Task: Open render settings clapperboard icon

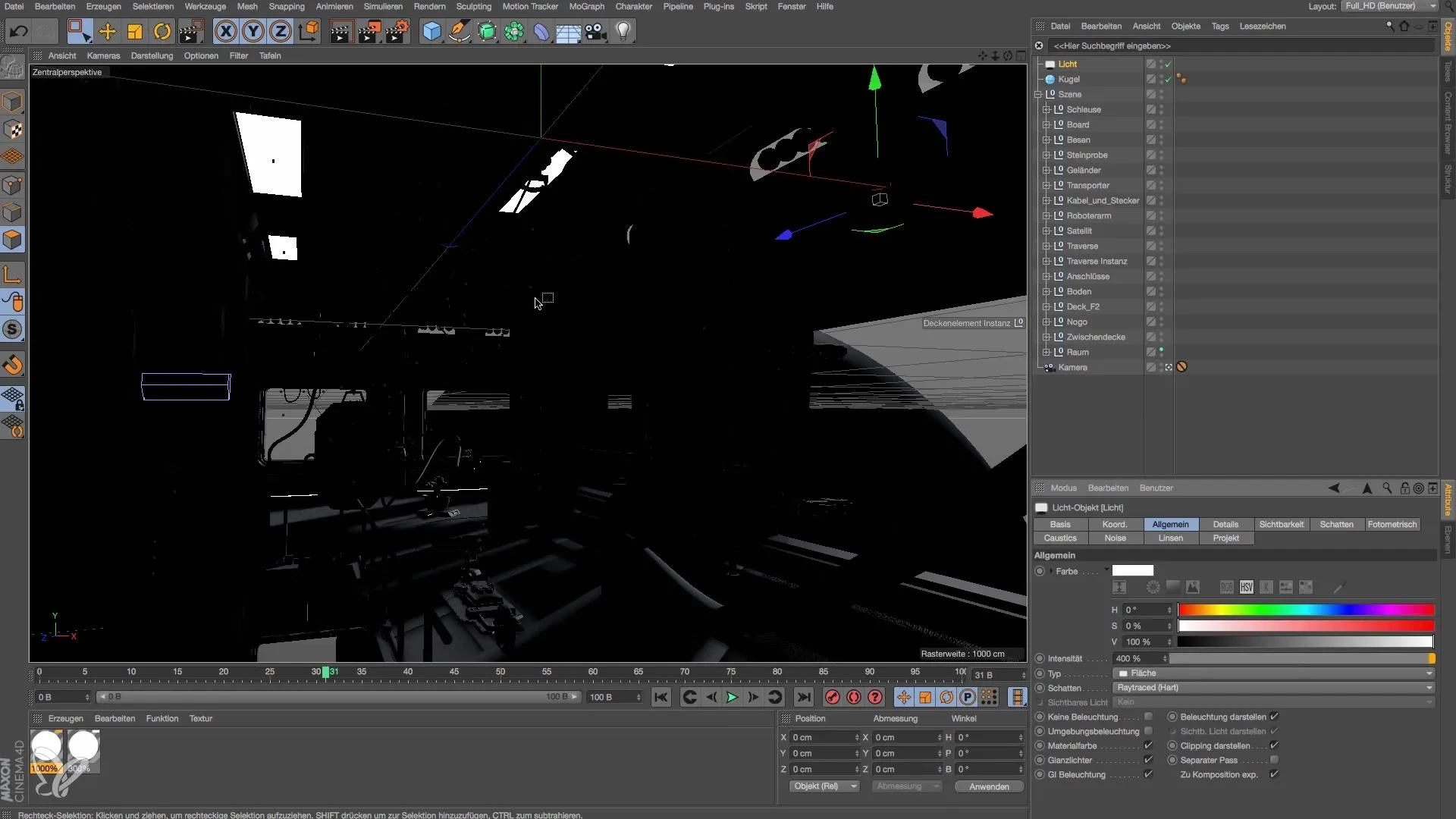Action: tap(397, 31)
